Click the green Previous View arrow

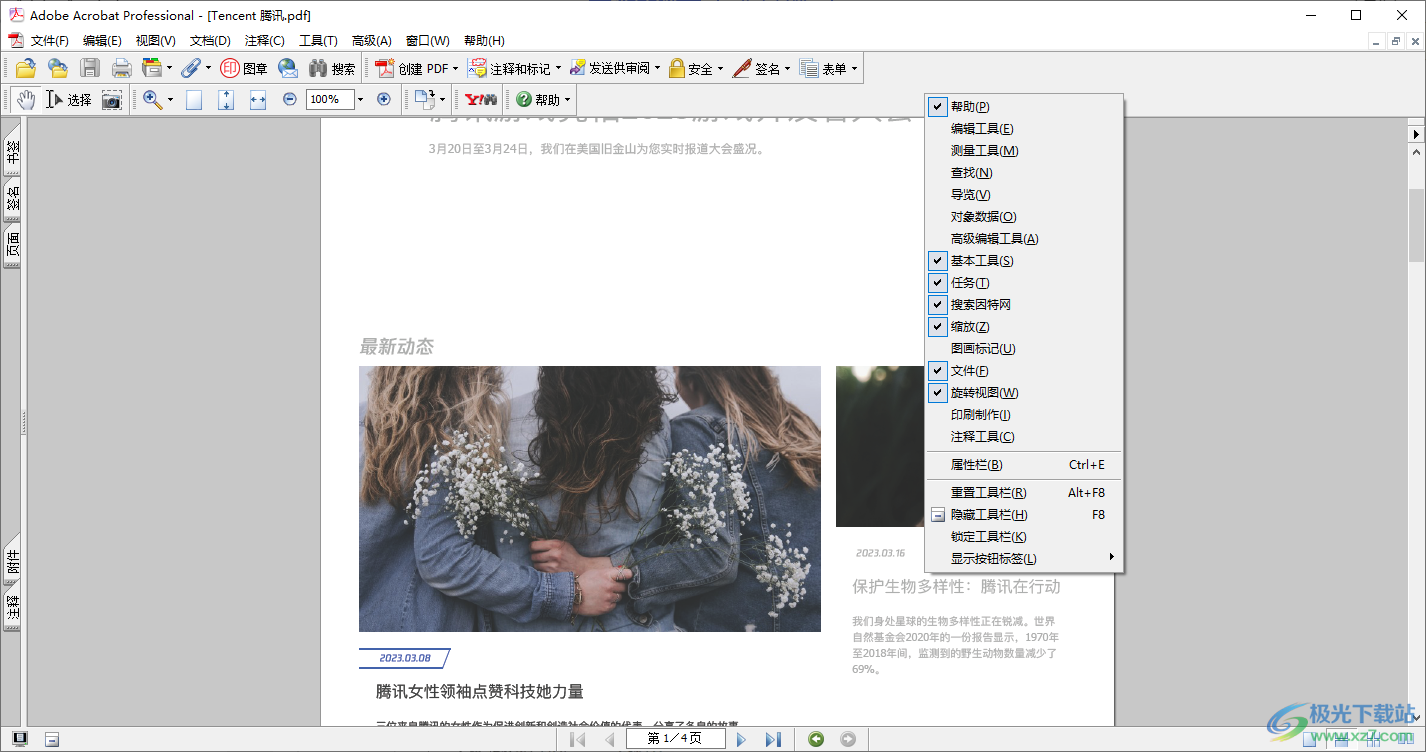(816, 739)
